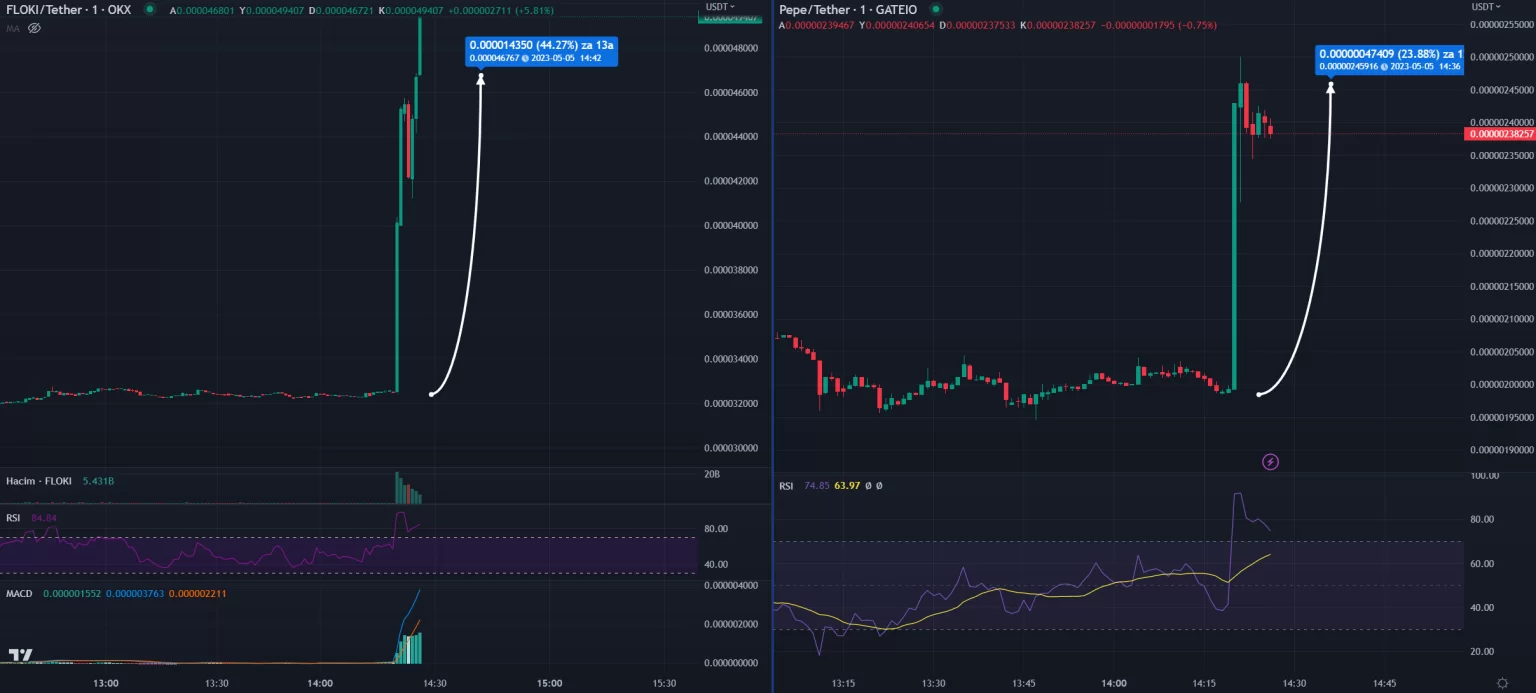1536x693 pixels.
Task: Open USDT currency dropdown on Pepe chart
Action: (x=1484, y=7)
